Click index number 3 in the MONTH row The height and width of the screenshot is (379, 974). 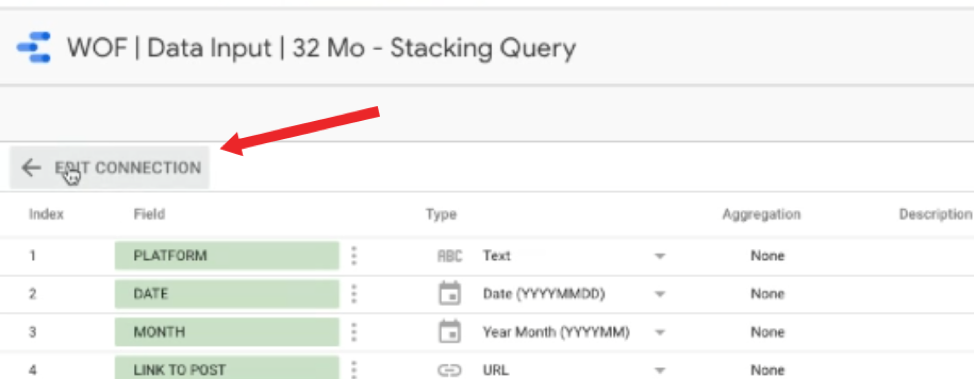point(32,332)
